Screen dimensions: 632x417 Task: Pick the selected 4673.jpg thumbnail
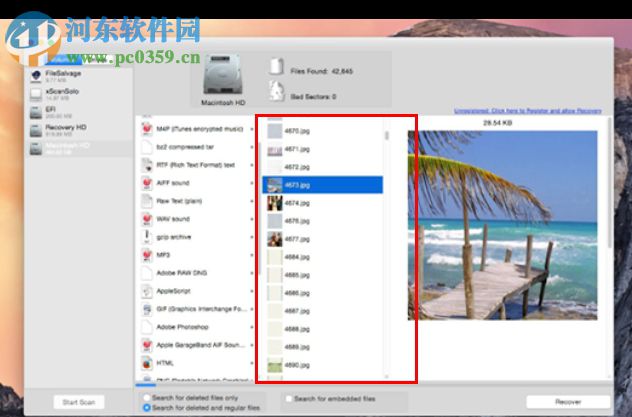point(275,185)
